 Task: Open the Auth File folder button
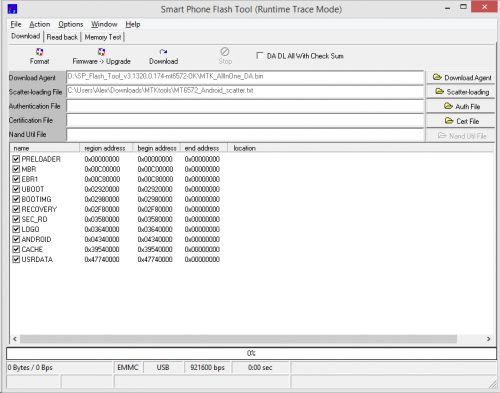click(x=462, y=107)
